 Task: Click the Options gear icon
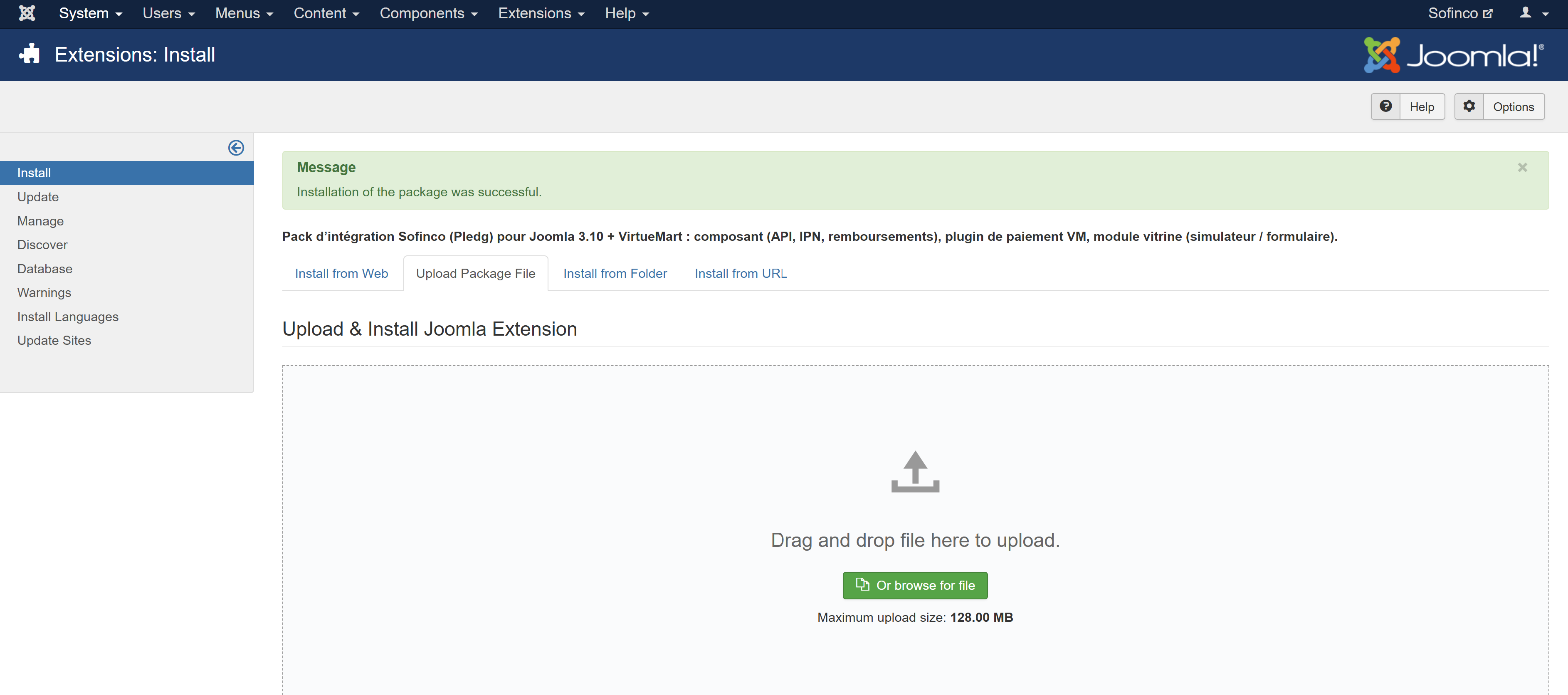click(x=1469, y=106)
